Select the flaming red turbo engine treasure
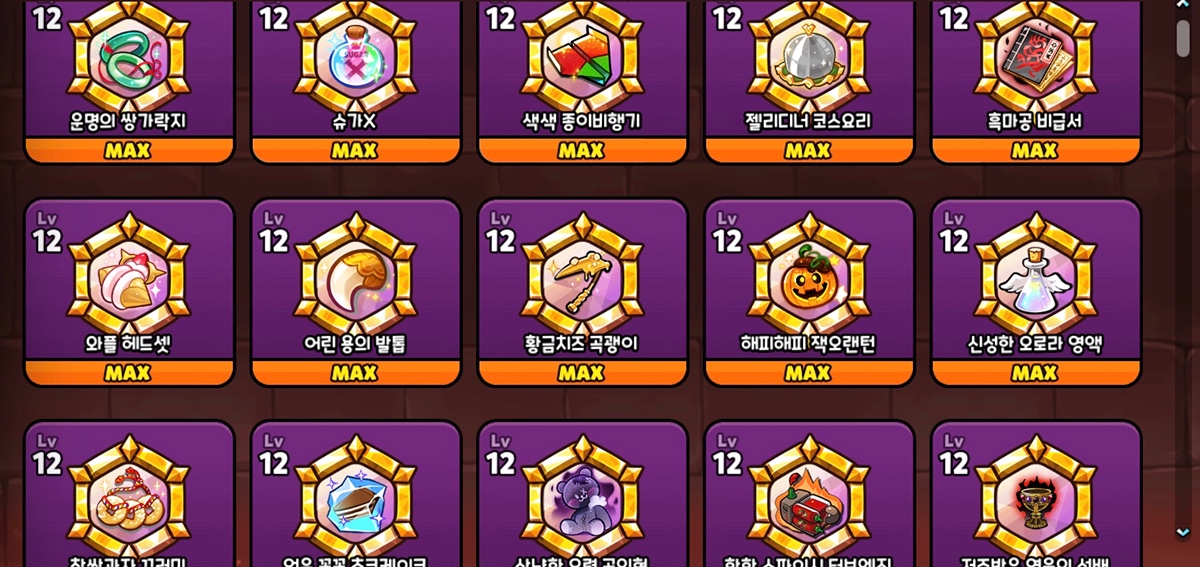This screenshot has width=1200, height=567. tap(810, 497)
